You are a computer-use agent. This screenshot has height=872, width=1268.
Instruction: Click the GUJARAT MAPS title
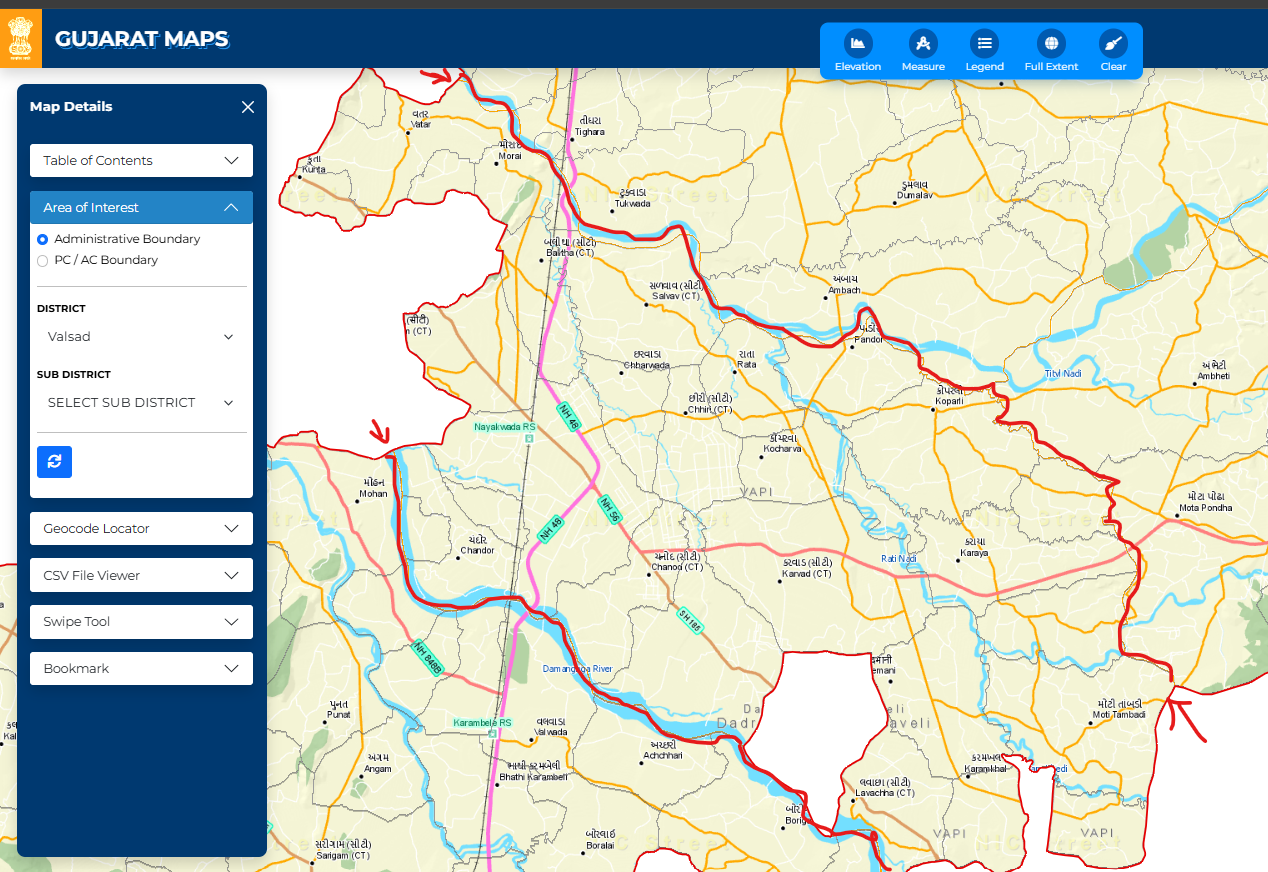pos(141,39)
